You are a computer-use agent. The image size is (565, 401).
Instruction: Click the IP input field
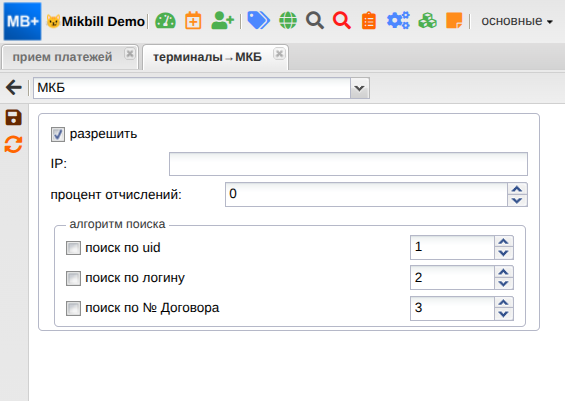coord(348,164)
